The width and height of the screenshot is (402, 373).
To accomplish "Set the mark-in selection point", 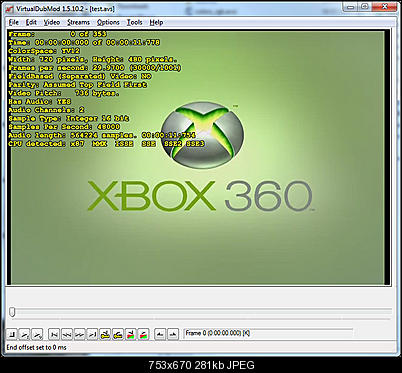I will coord(160,334).
